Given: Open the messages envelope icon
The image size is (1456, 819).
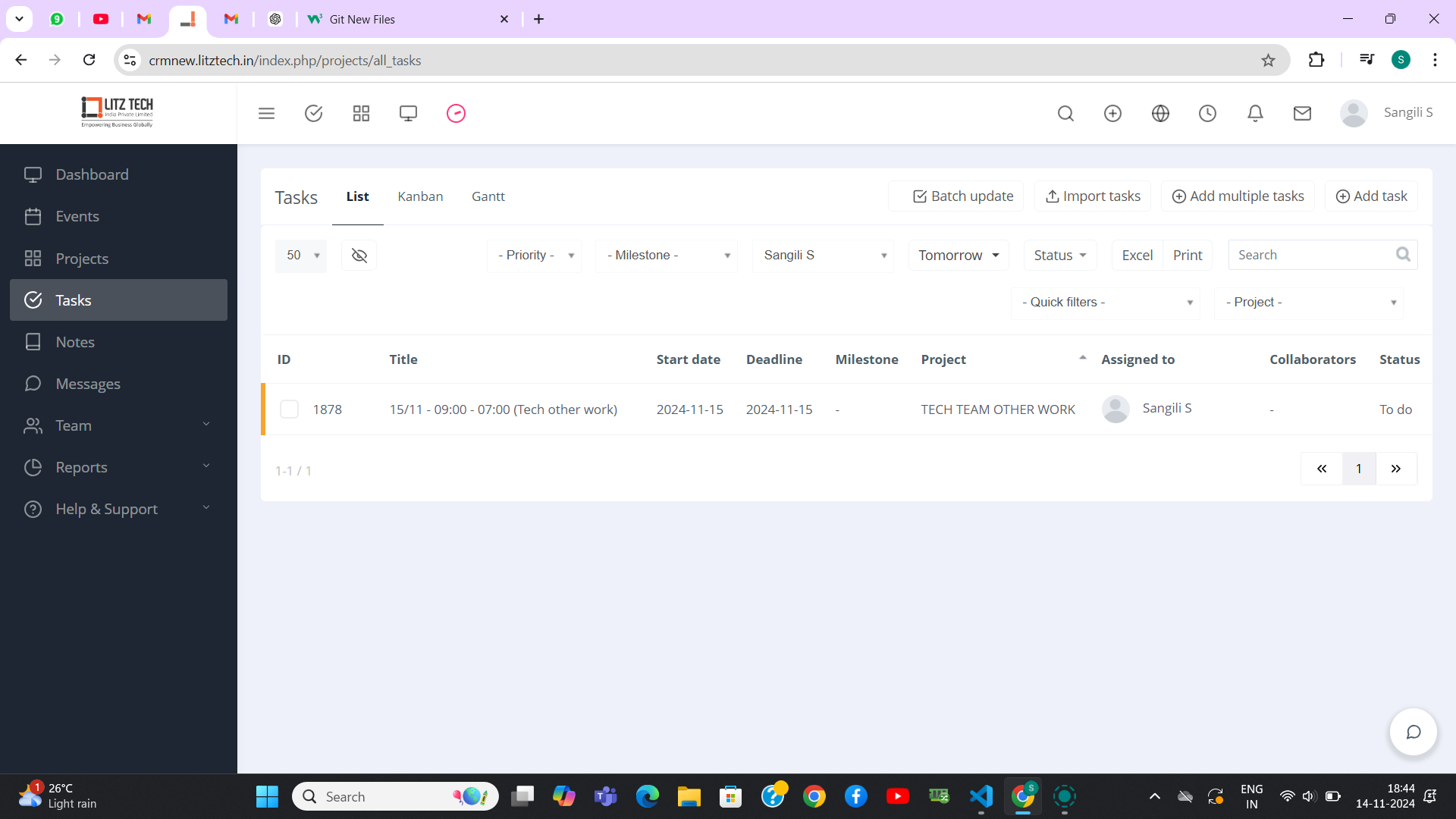Looking at the screenshot, I should point(1302,114).
